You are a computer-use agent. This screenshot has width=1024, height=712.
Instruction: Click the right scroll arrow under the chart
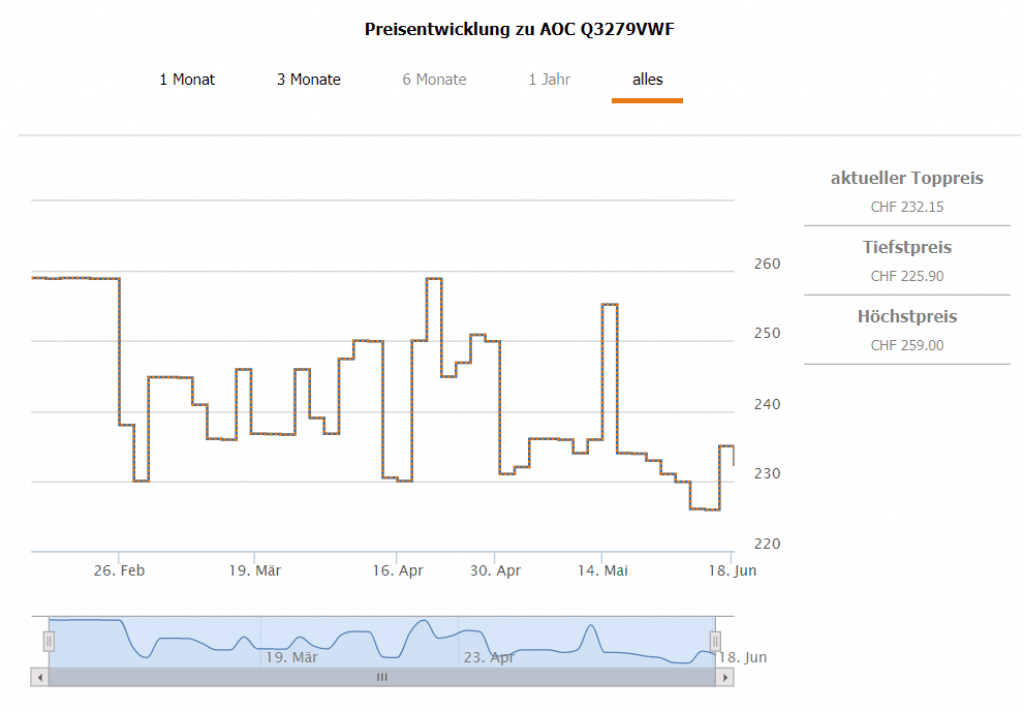tap(723, 677)
